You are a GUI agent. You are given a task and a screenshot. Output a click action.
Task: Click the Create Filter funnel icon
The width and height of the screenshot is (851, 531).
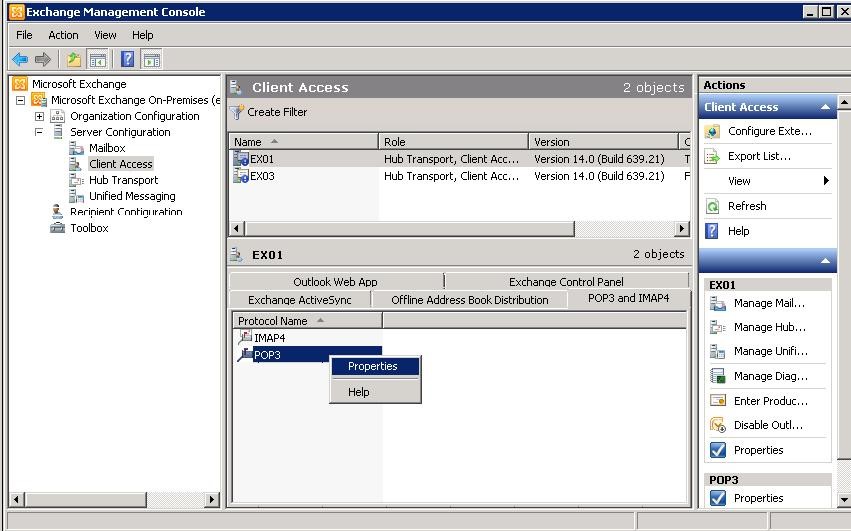point(237,112)
